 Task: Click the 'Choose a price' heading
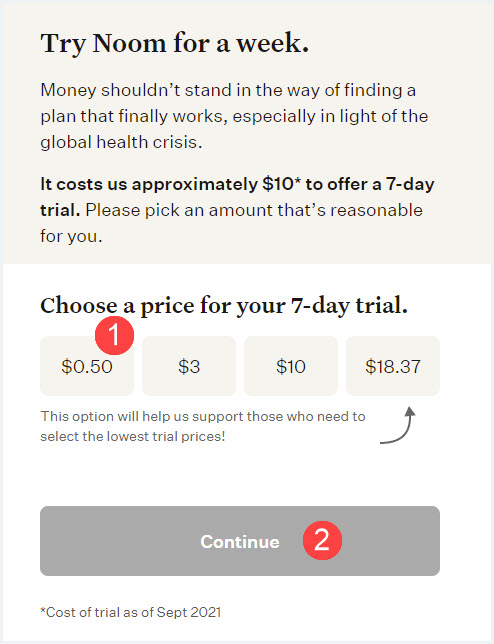224,306
